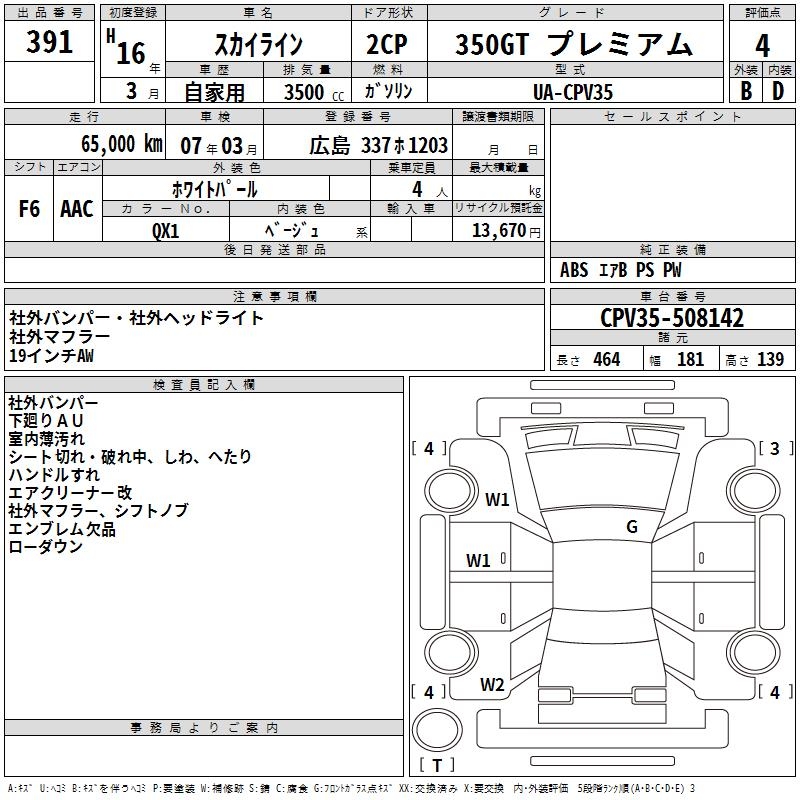Click the first registration year H16
Viewport: 800px width, 800px height.
[126, 47]
